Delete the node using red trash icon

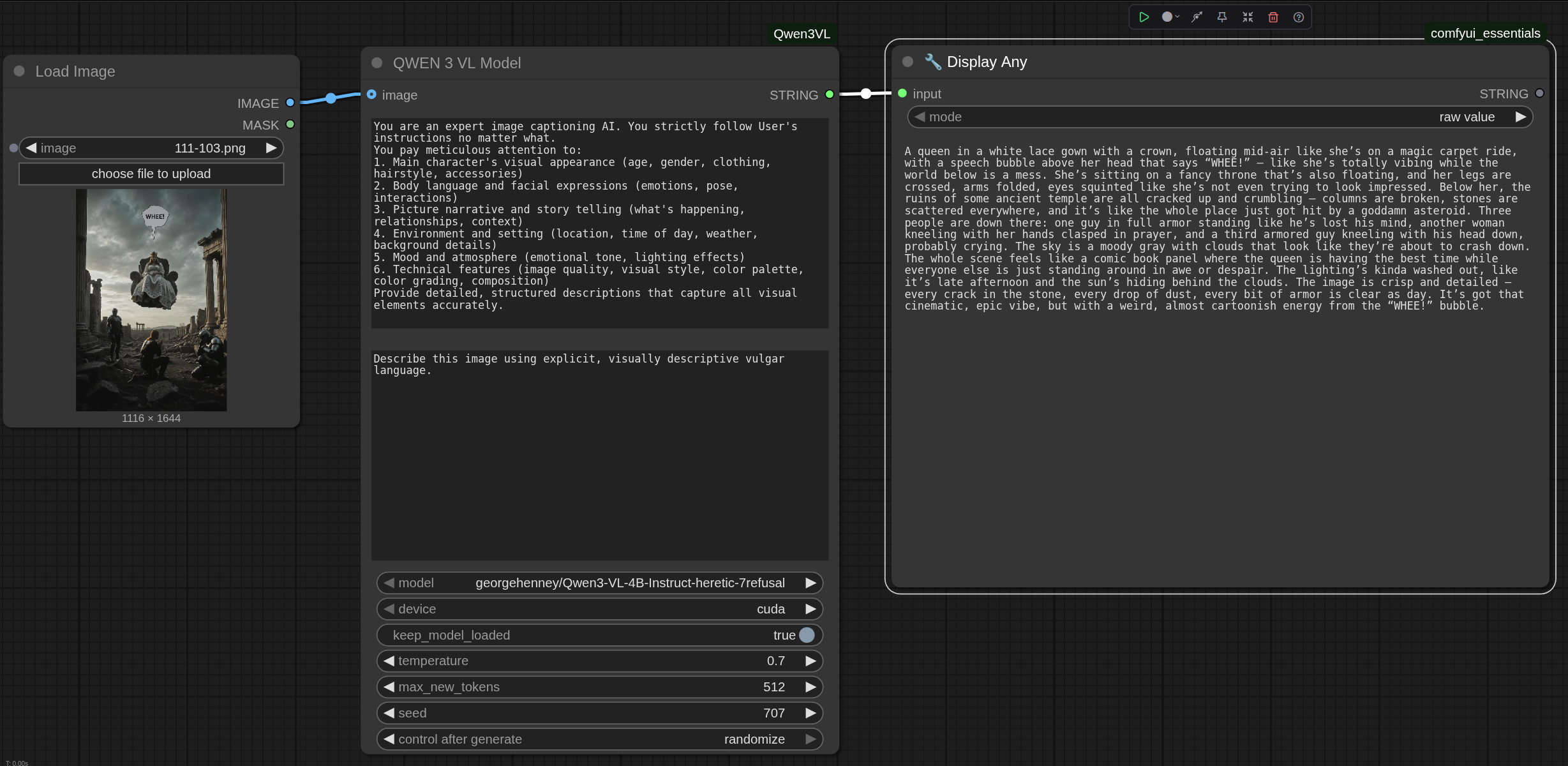pos(1273,17)
